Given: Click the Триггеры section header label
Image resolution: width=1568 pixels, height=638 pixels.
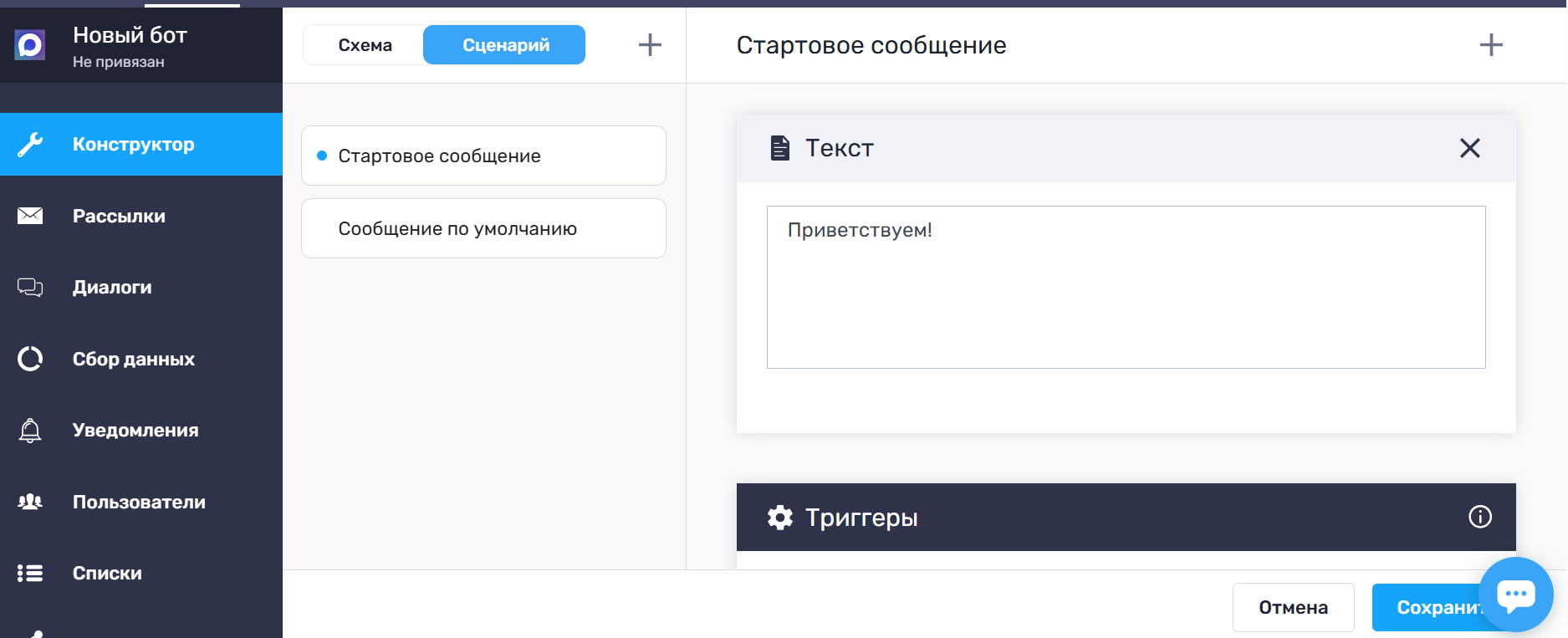Looking at the screenshot, I should click(861, 518).
